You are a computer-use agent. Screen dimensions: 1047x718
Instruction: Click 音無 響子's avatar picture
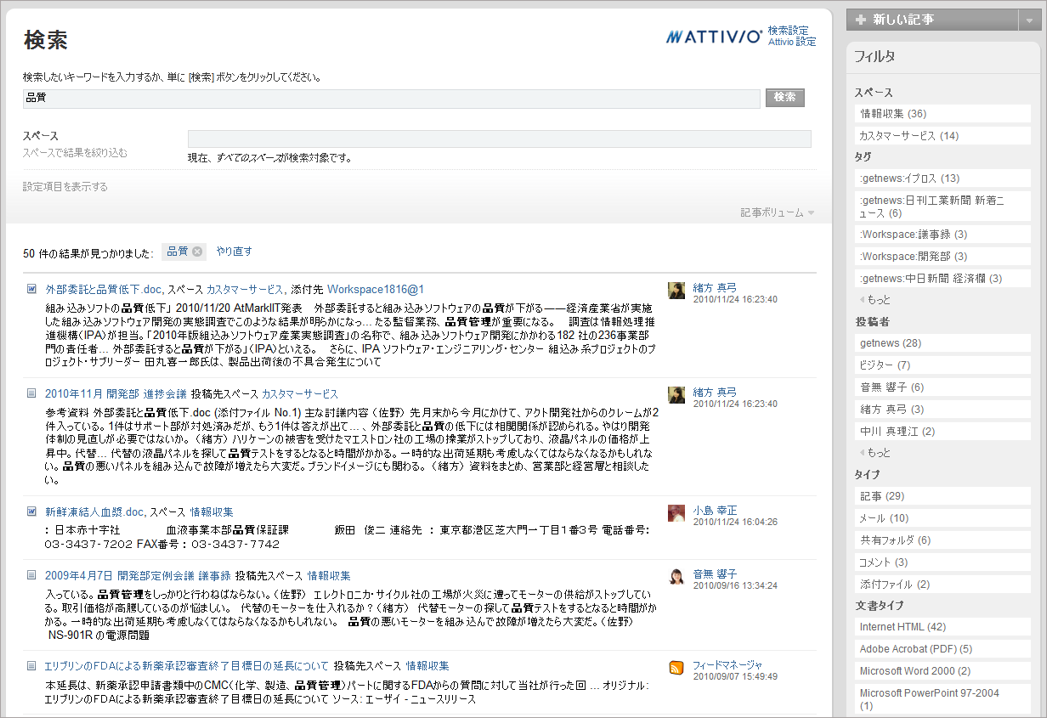tap(676, 577)
